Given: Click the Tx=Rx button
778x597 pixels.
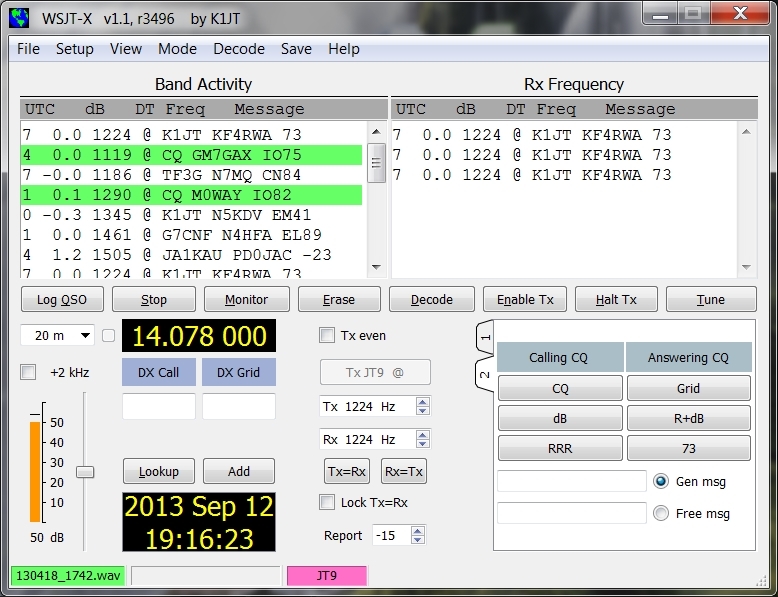Looking at the screenshot, I should coord(347,472).
